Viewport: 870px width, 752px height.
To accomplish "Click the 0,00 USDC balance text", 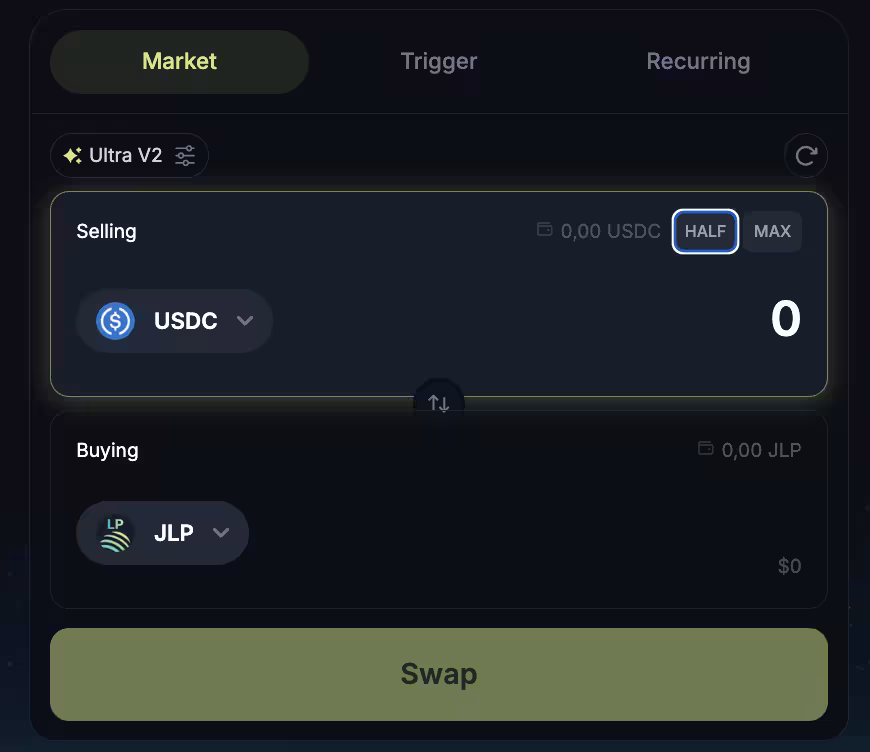I will [610, 231].
